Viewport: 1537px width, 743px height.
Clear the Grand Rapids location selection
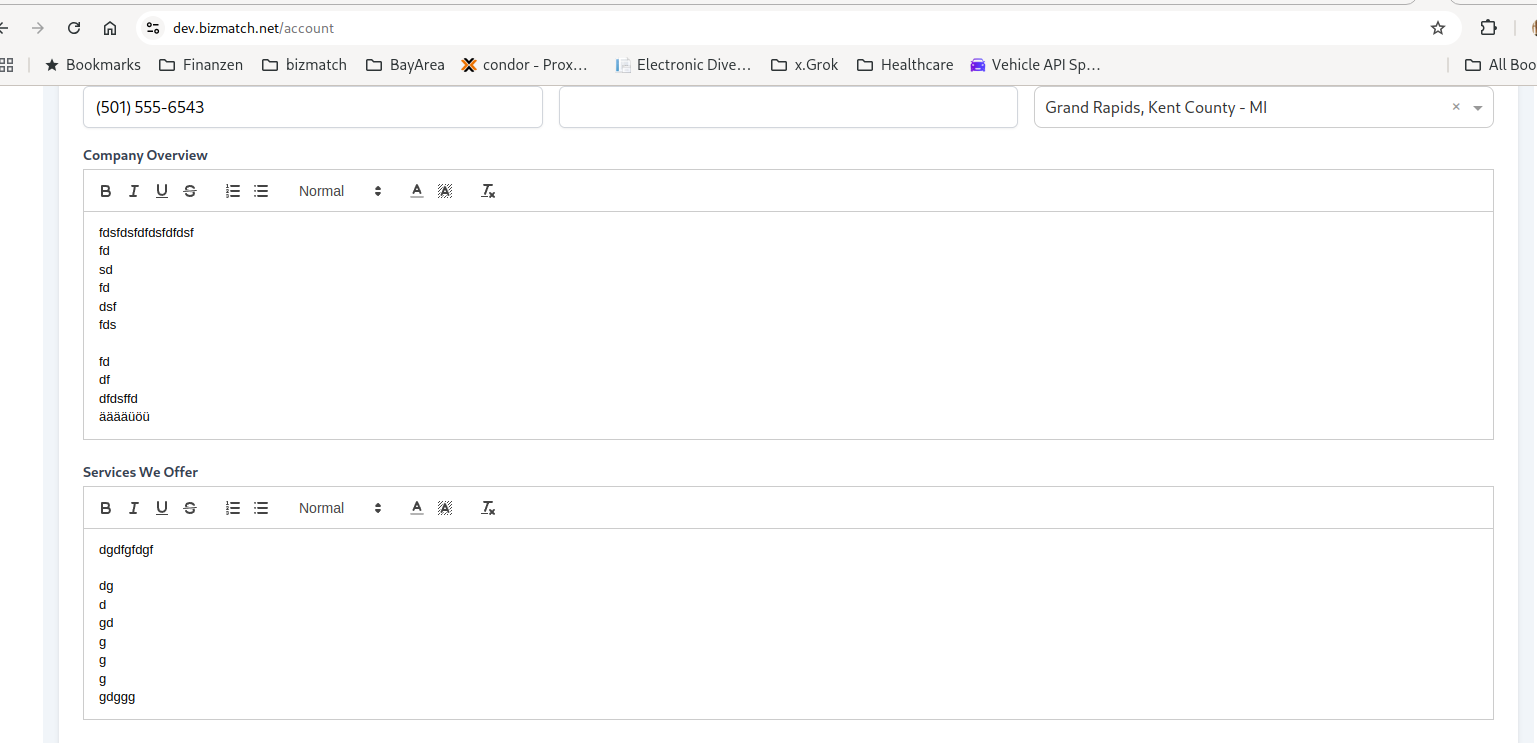pyautogui.click(x=1456, y=107)
